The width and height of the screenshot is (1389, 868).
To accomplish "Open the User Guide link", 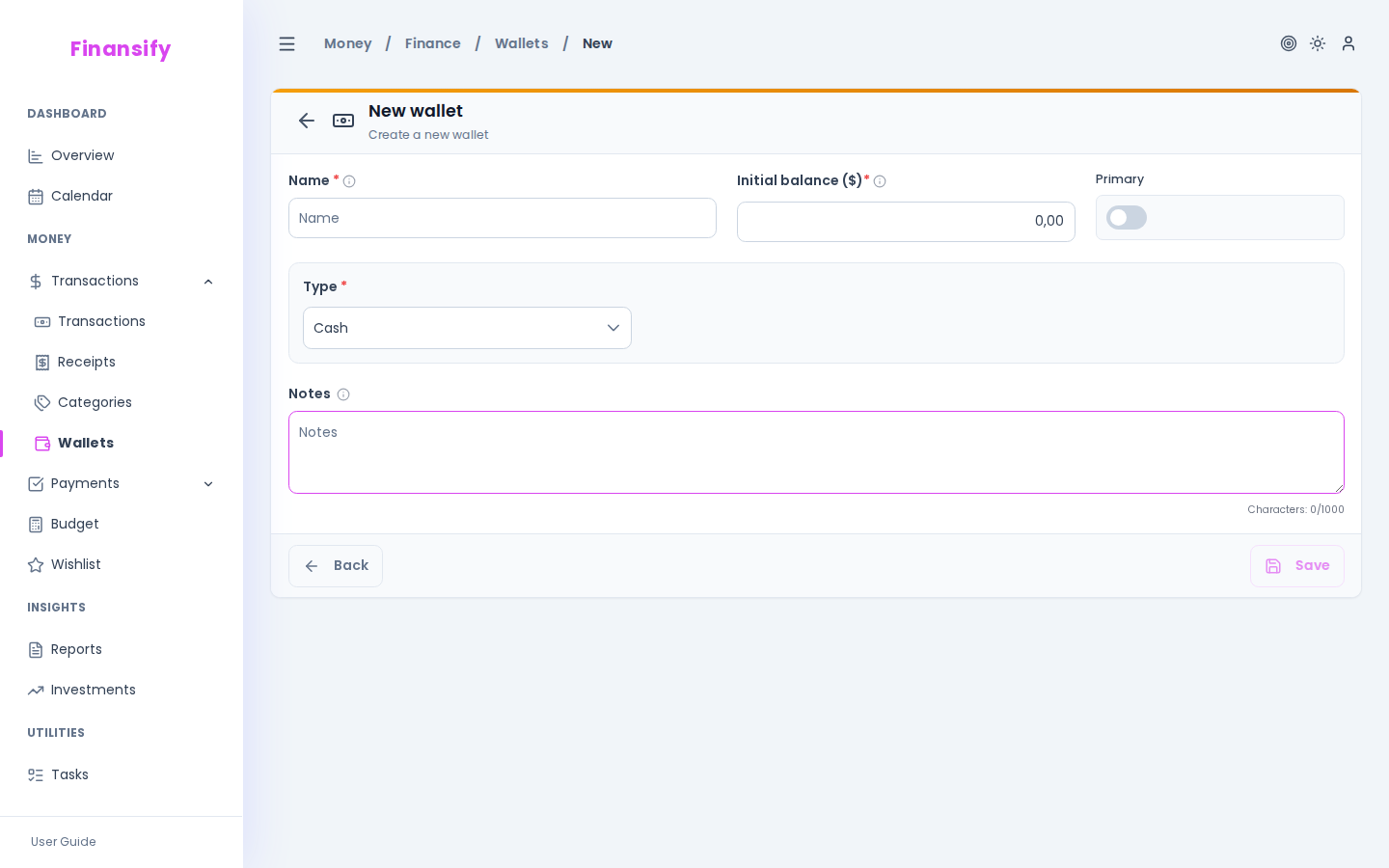I will click(x=63, y=842).
